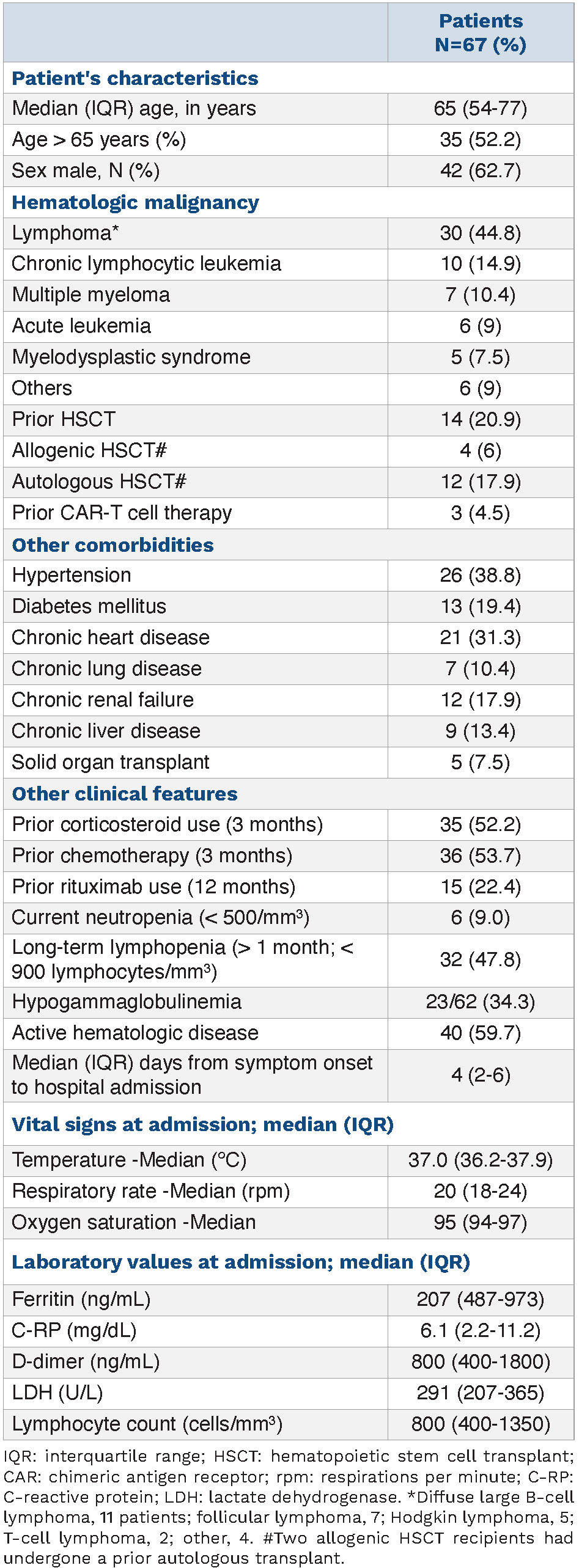Click the "Prior rituximab use (12 months)" row label
The height and width of the screenshot is (1568, 579).
coord(153,887)
